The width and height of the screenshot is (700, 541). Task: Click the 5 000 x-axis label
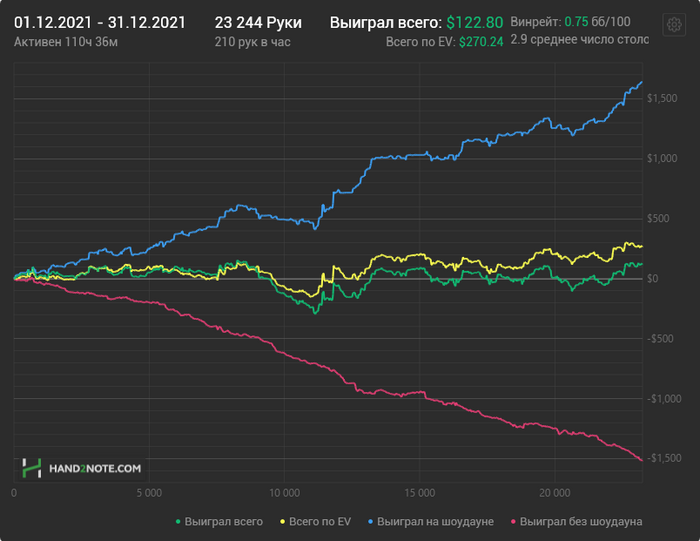coord(149,493)
